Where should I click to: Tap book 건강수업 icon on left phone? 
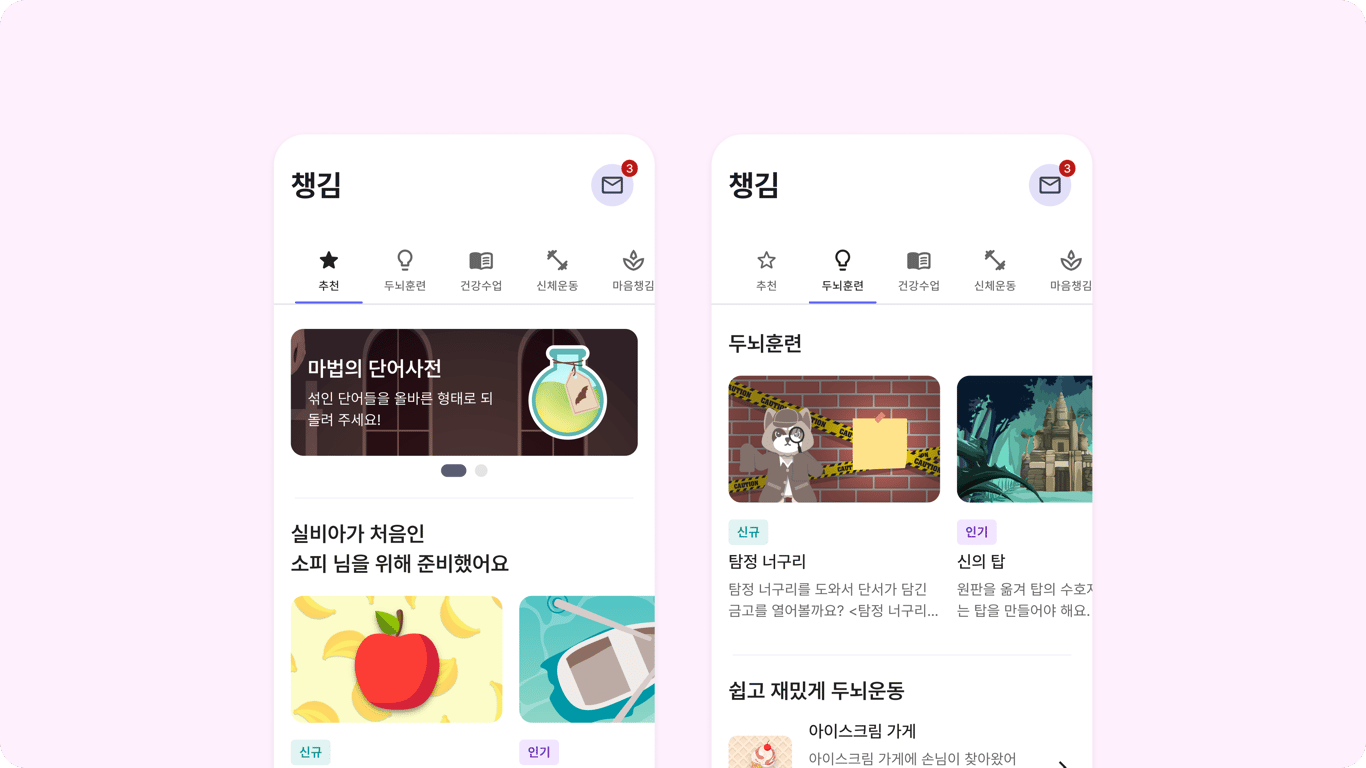tap(481, 260)
